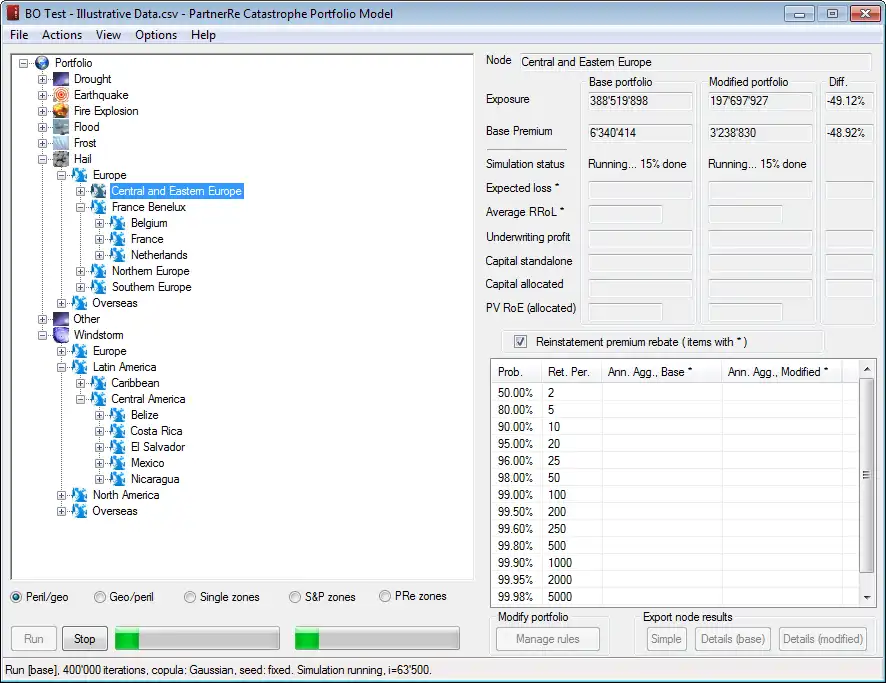Select the Geo/peril radio button
886x683 pixels.
(99, 597)
